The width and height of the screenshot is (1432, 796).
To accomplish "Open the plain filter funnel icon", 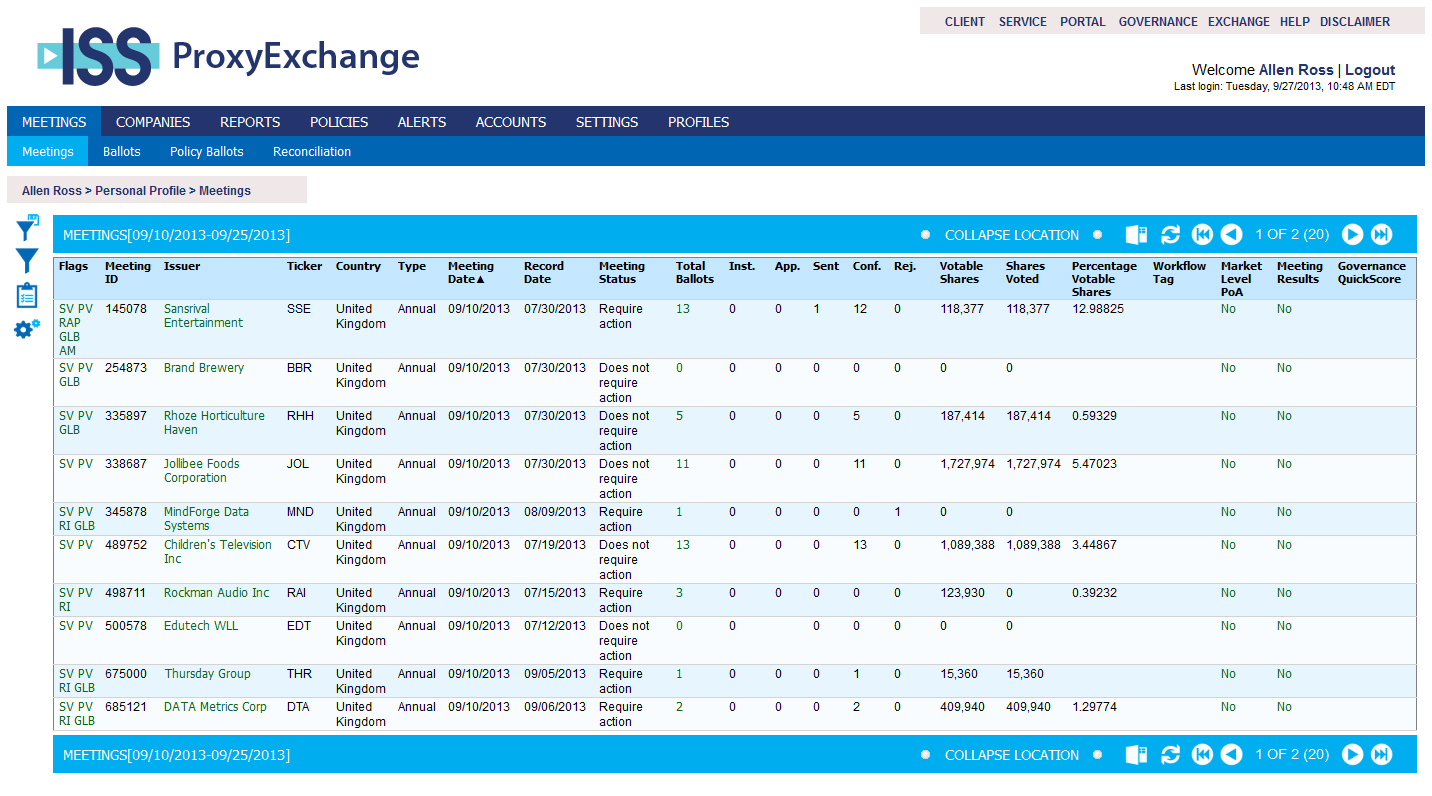I will click(x=27, y=262).
